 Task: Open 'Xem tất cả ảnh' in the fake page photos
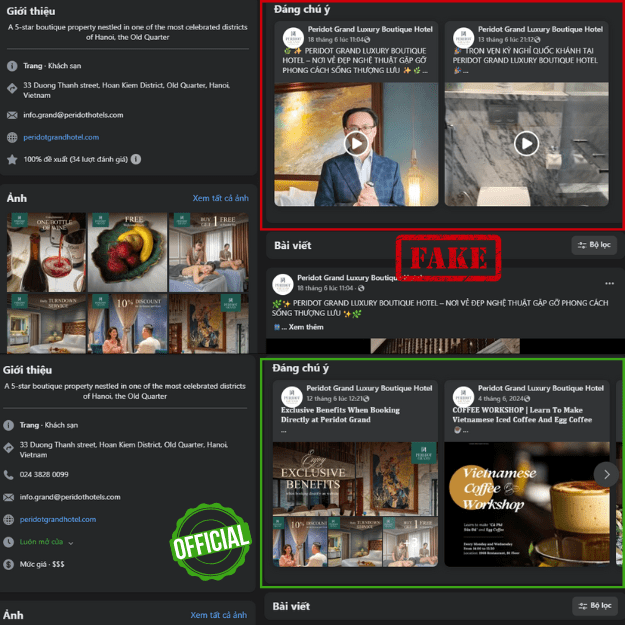[220, 198]
